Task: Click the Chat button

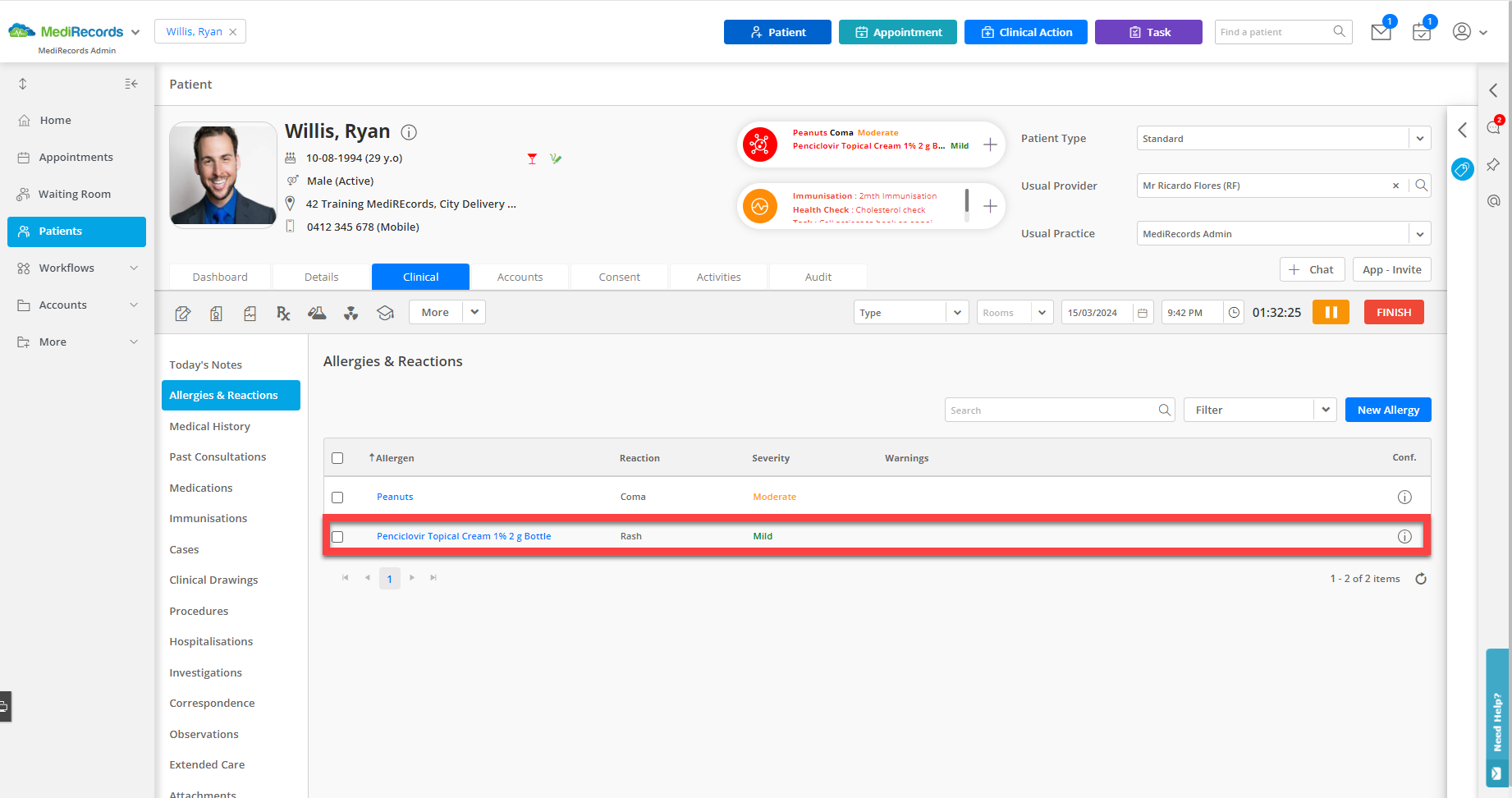Action: pos(1312,269)
